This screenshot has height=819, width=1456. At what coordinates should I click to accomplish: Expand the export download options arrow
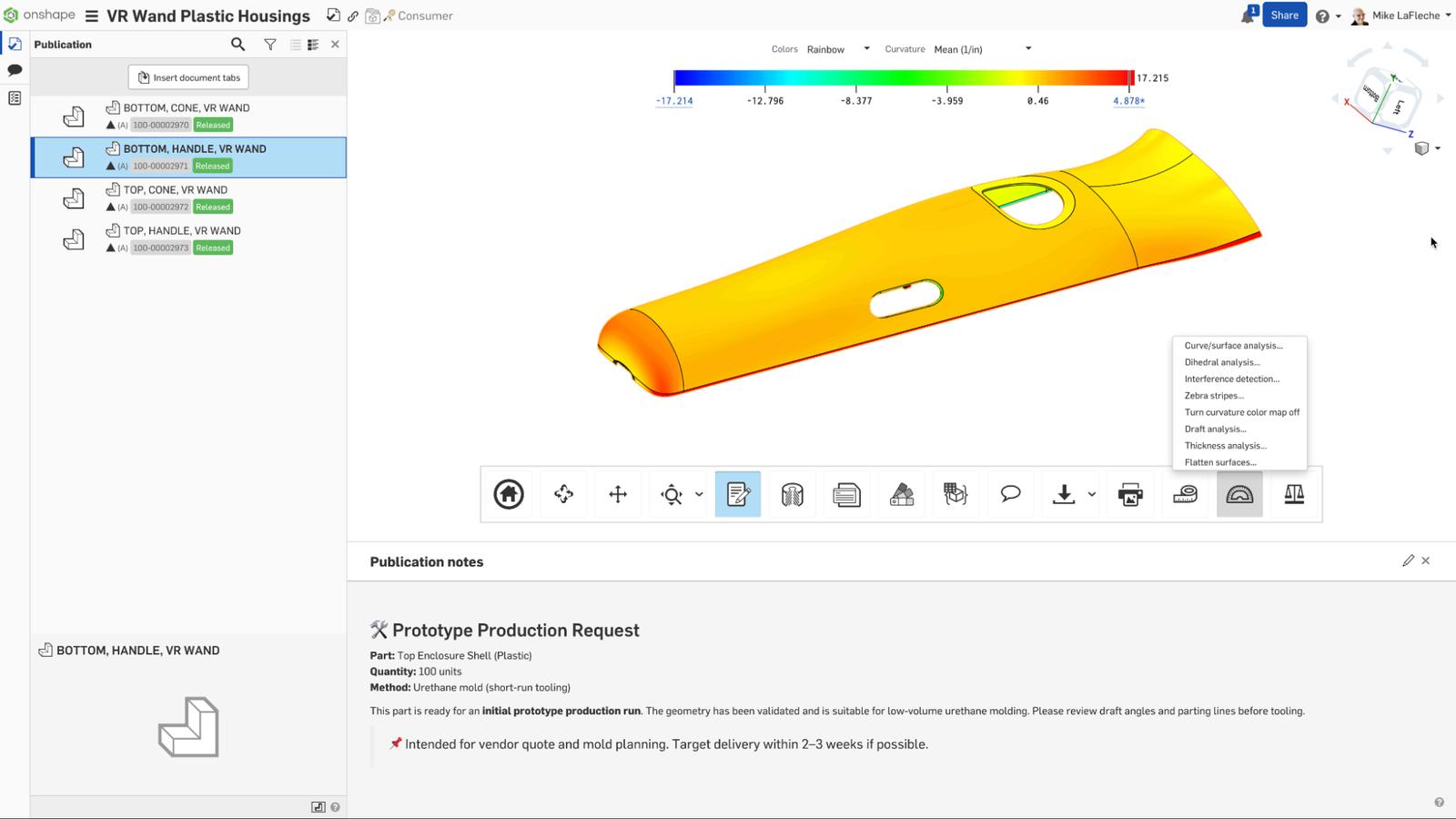click(x=1092, y=494)
